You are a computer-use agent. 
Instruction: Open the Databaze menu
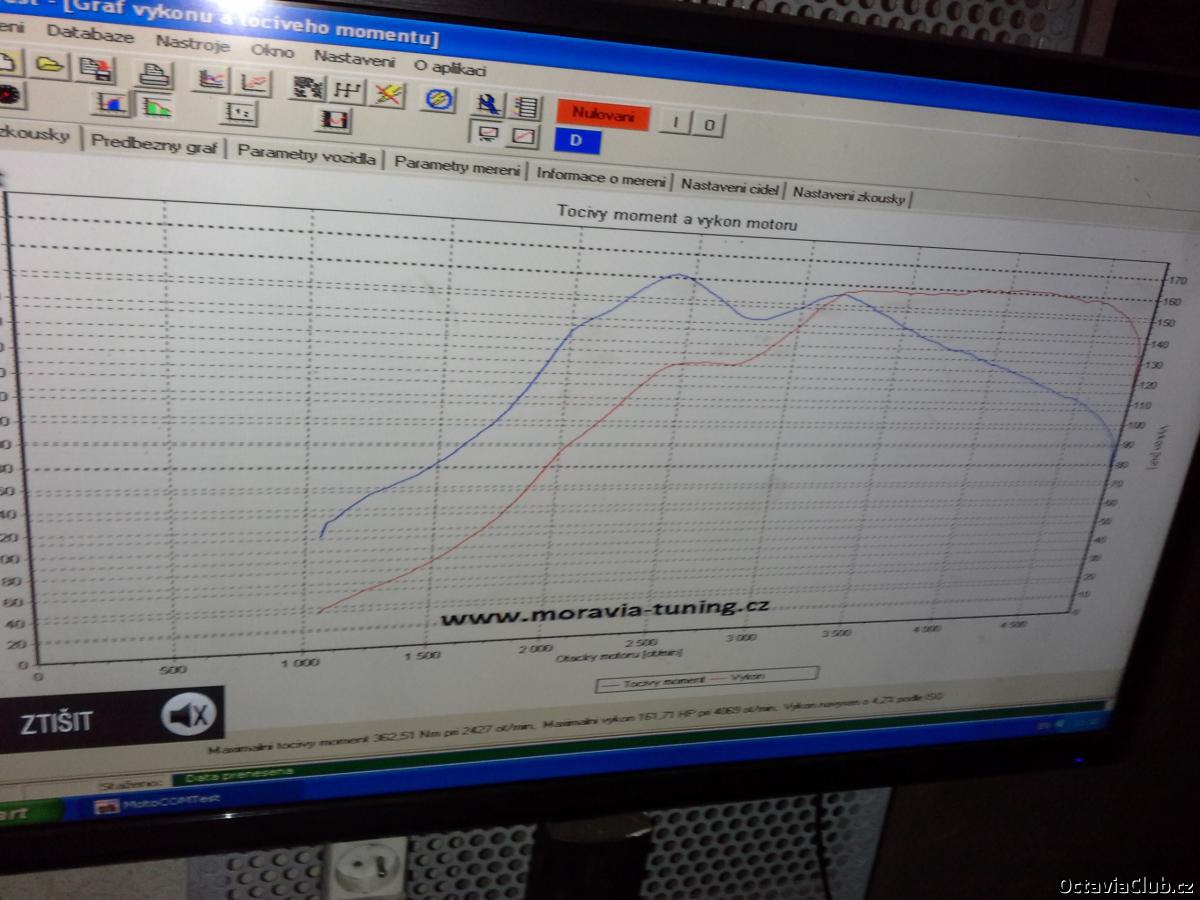pos(90,35)
